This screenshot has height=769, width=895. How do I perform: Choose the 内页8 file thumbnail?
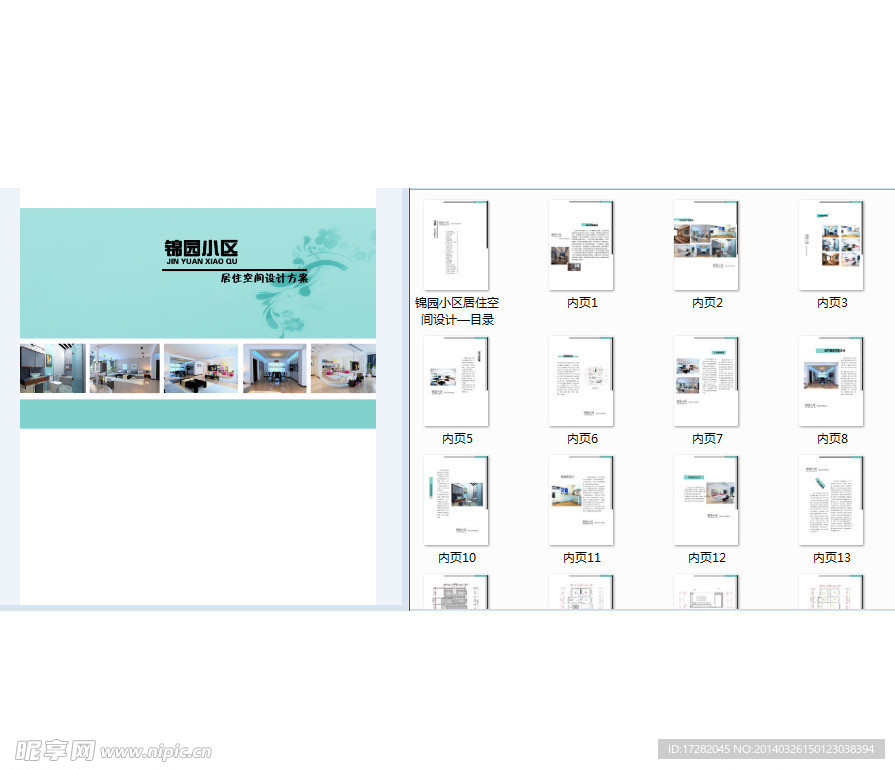[831, 381]
